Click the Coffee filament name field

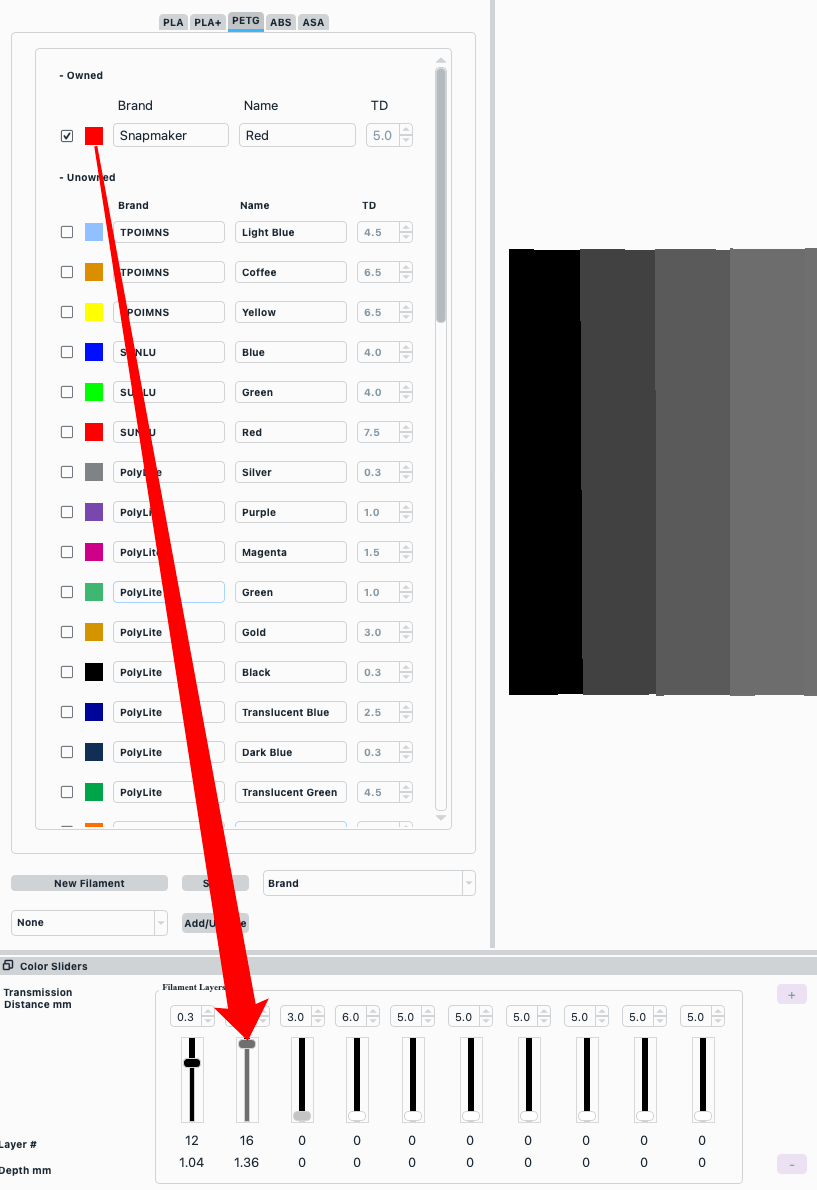[290, 271]
